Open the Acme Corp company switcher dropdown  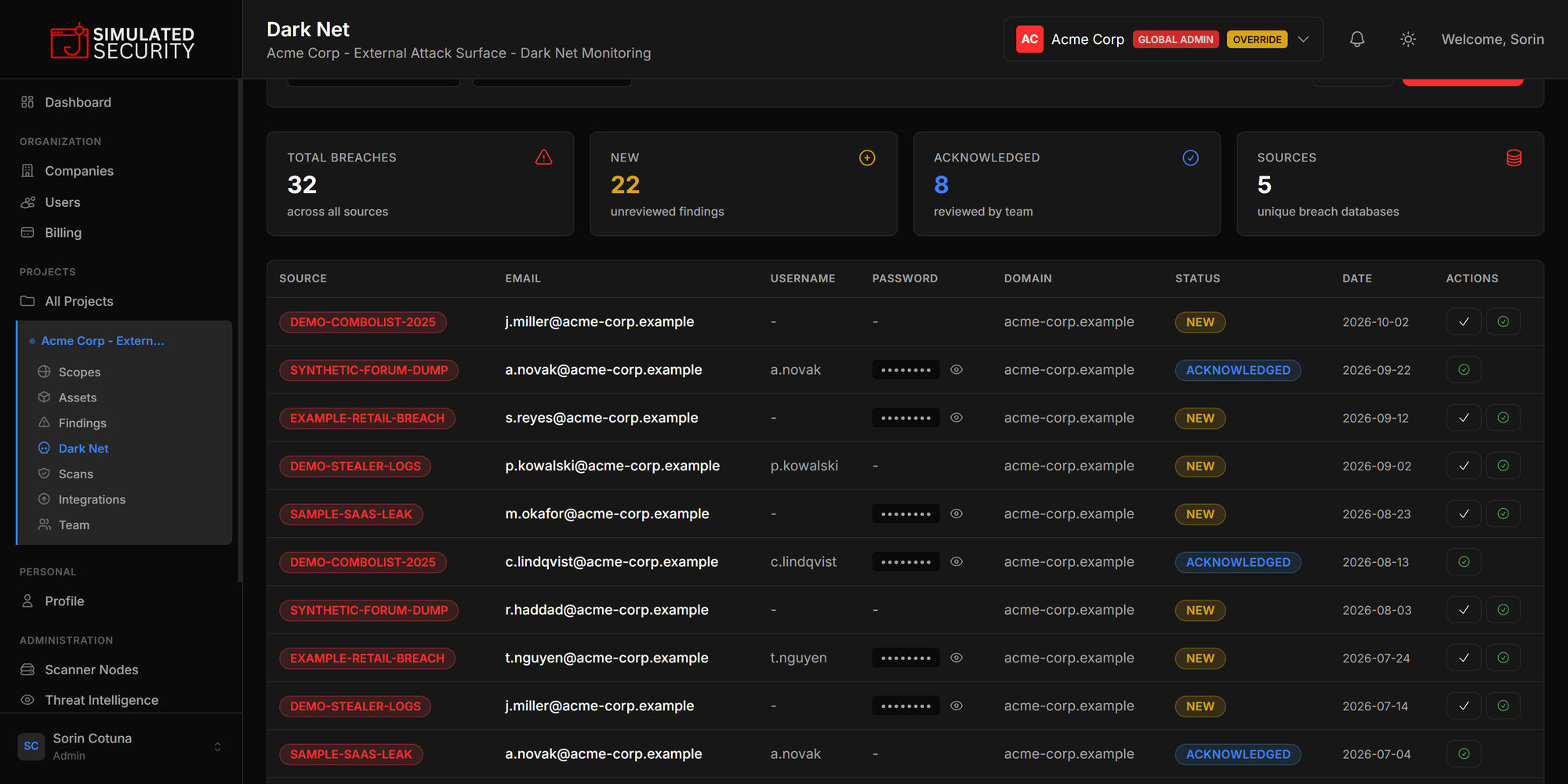(1163, 39)
